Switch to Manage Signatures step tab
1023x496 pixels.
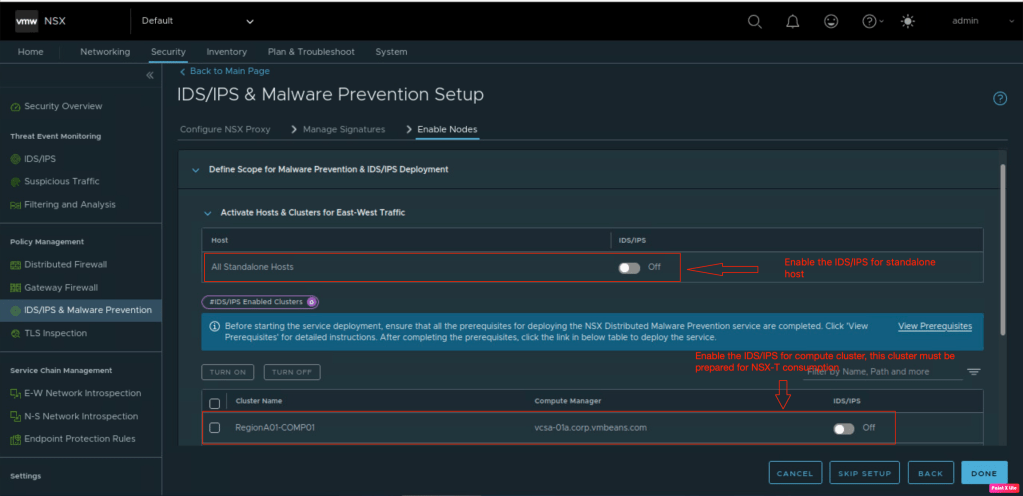coord(344,130)
